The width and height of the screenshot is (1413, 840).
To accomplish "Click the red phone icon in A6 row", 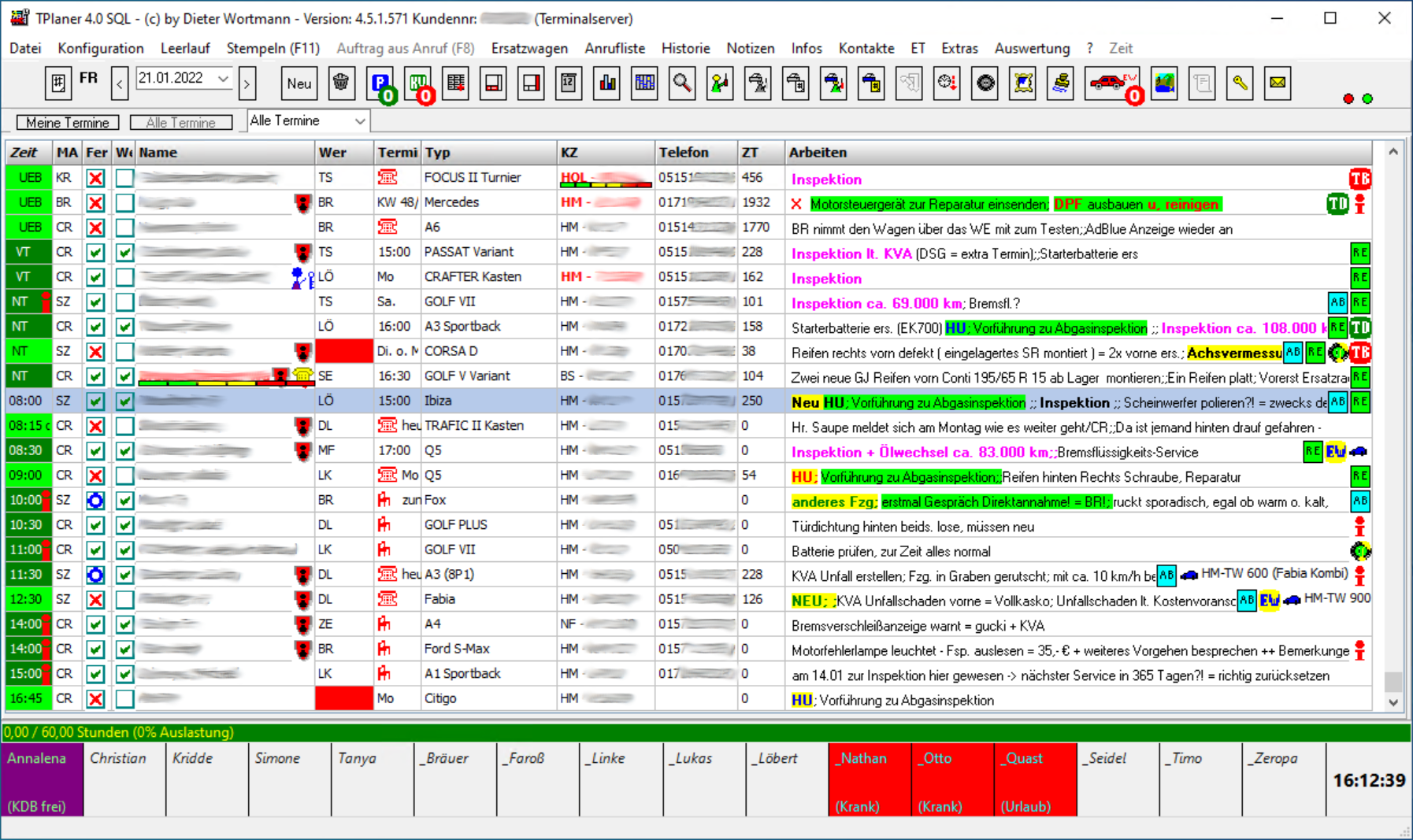I will click(x=387, y=227).
